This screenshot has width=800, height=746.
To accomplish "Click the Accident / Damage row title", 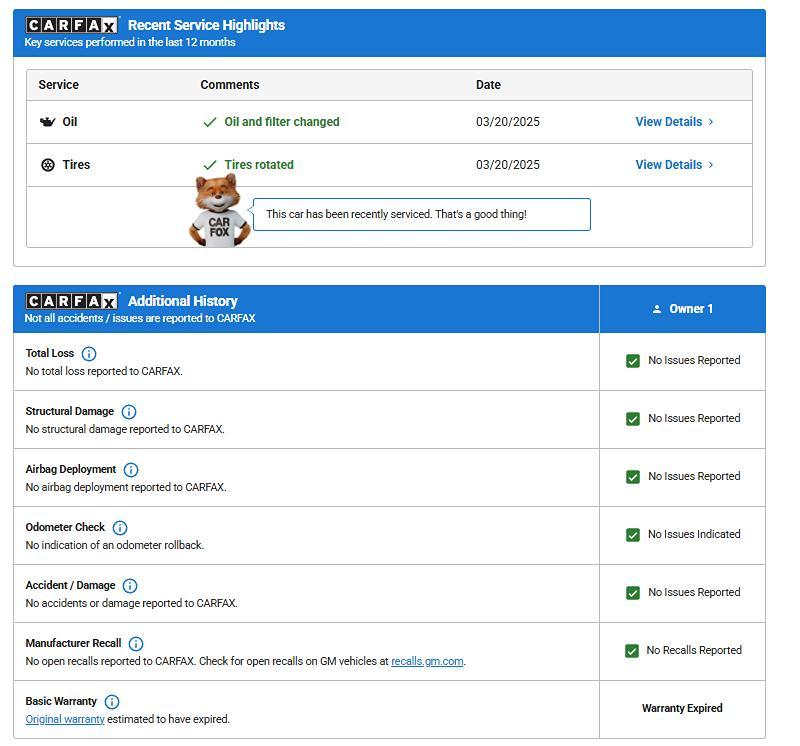I will point(70,585).
